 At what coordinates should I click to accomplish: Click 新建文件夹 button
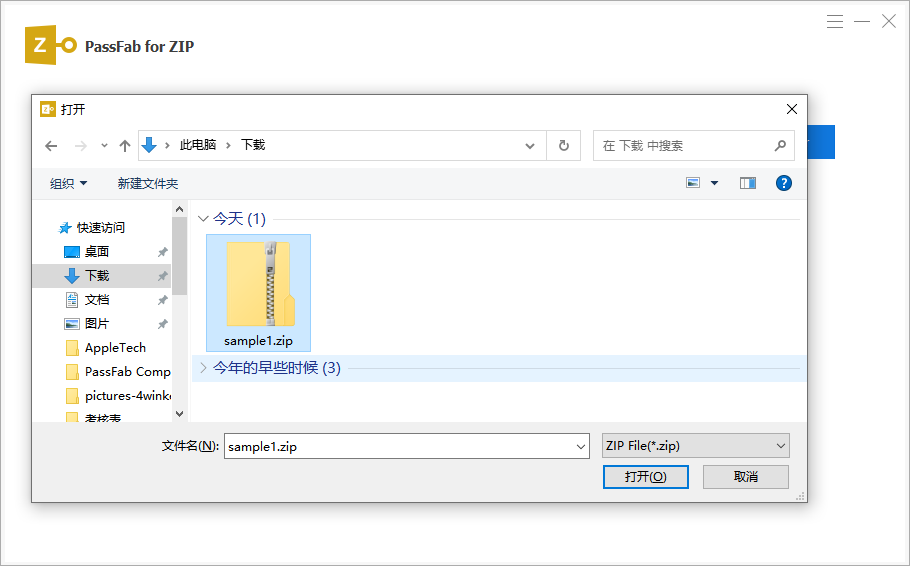tap(148, 183)
